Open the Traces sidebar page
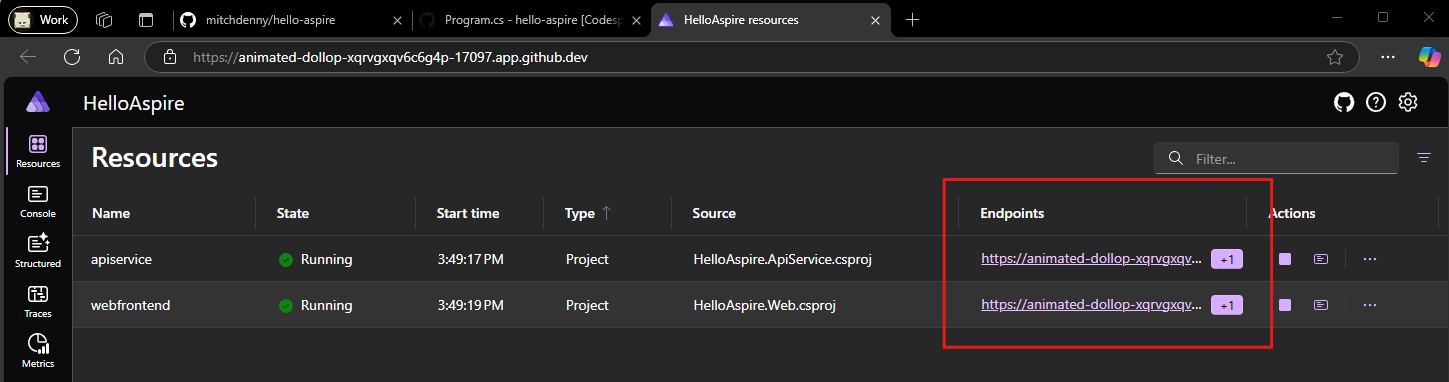The height and width of the screenshot is (382, 1449). click(x=37, y=301)
